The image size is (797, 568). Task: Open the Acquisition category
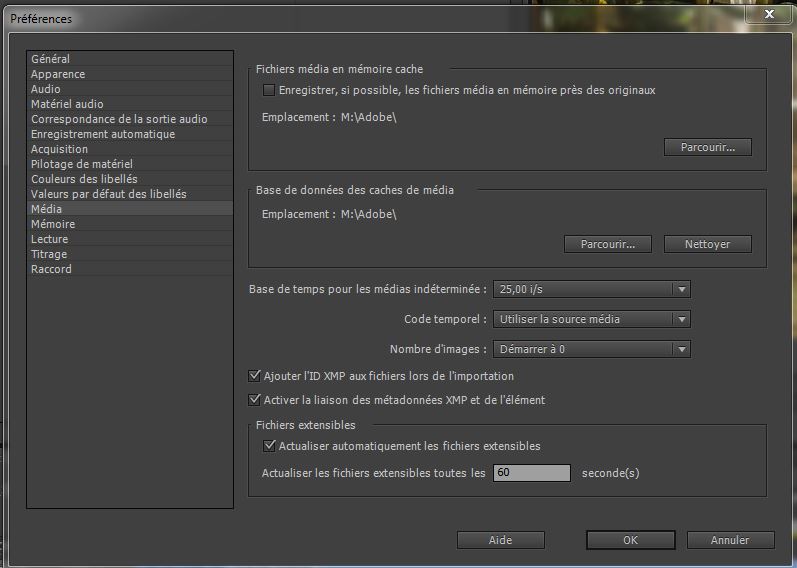(130, 149)
